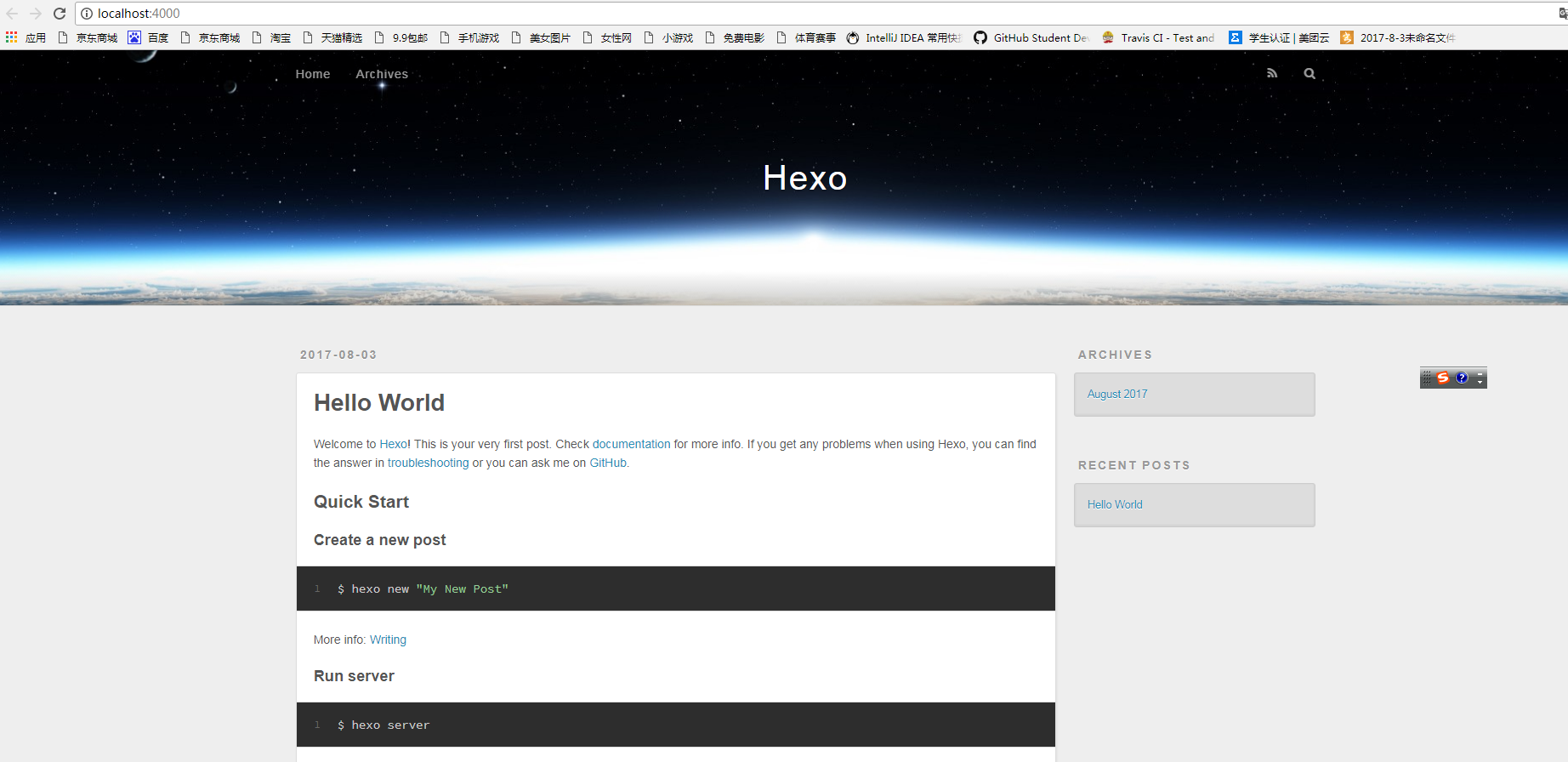Click the localhost:4000 address bar
1568x762 pixels.
(x=816, y=14)
